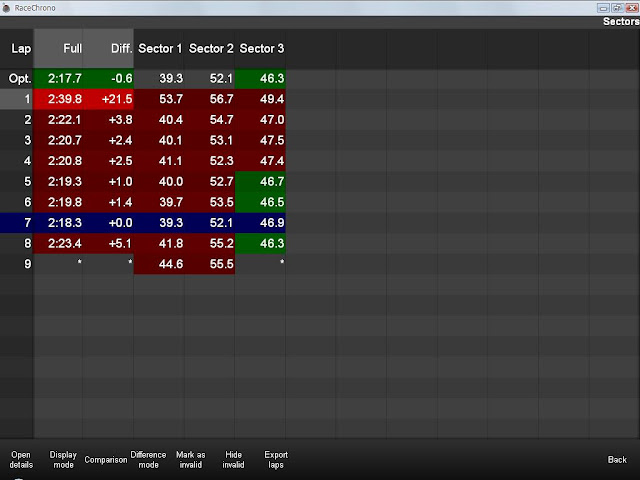Select sector 3 time 47.5
The height and width of the screenshot is (480, 640).
pos(260,140)
